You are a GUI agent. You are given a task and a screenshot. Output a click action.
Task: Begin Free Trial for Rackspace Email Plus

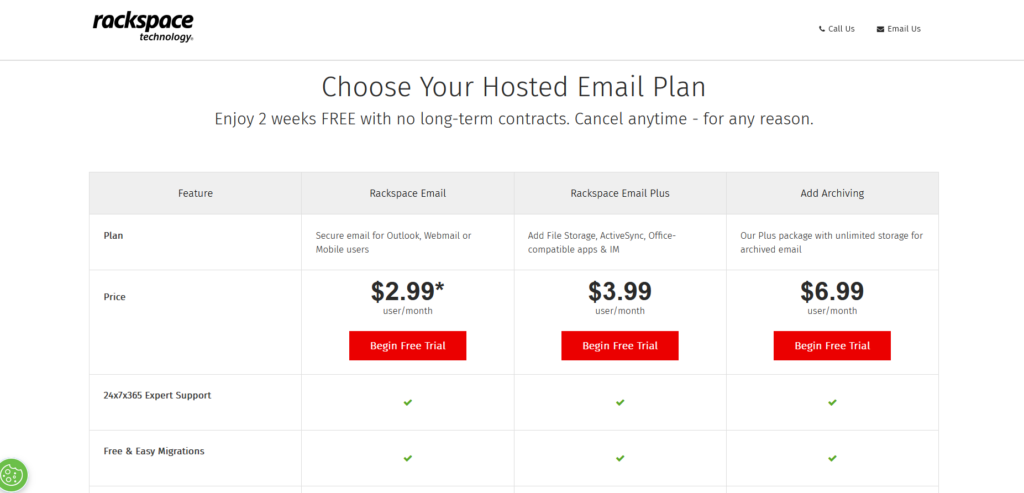click(620, 346)
